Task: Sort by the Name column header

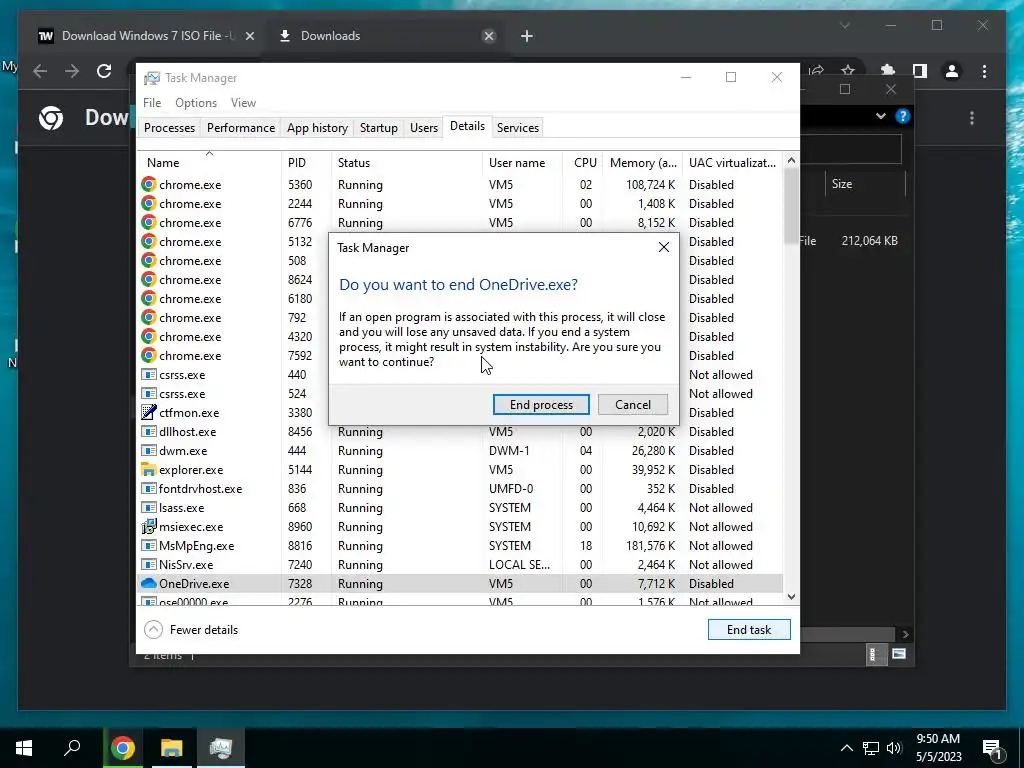Action: (x=209, y=163)
